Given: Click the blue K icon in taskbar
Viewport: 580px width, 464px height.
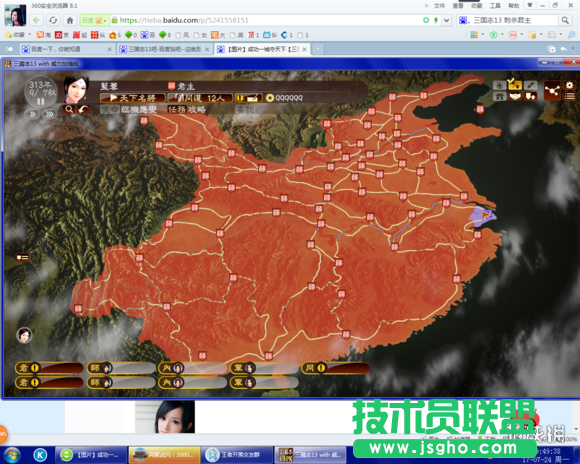Looking at the screenshot, I should (40, 455).
